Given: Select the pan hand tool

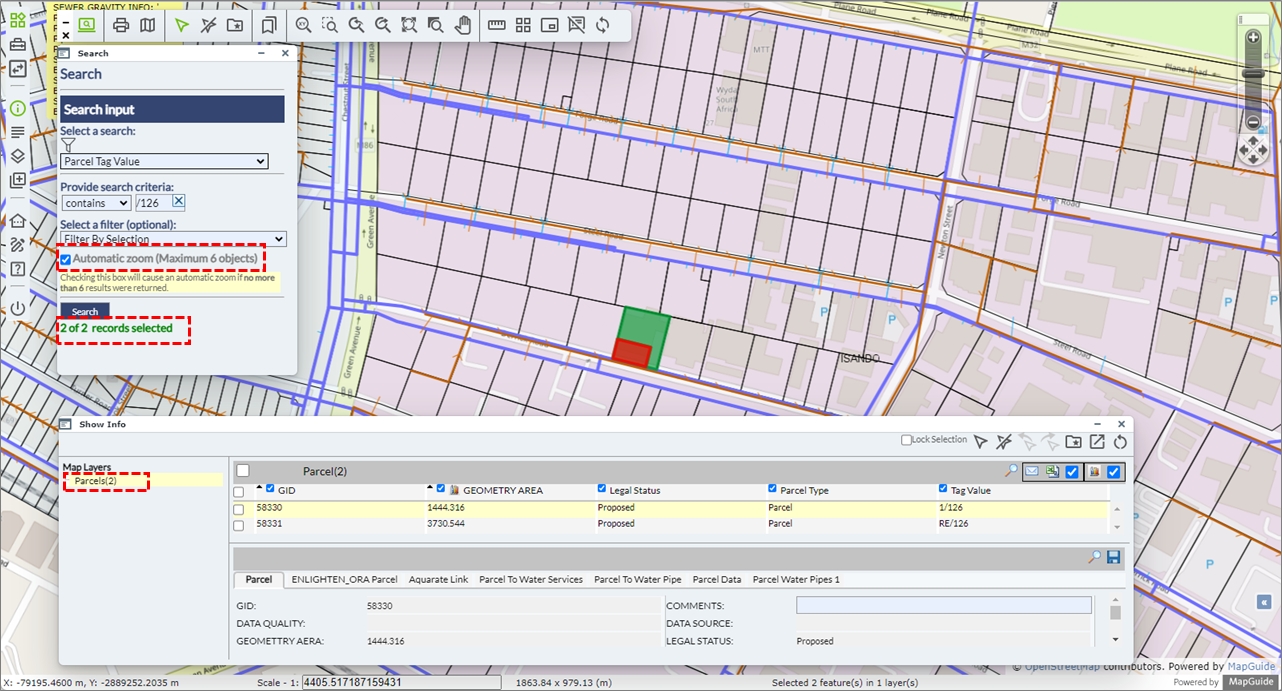Looking at the screenshot, I should tap(462, 25).
